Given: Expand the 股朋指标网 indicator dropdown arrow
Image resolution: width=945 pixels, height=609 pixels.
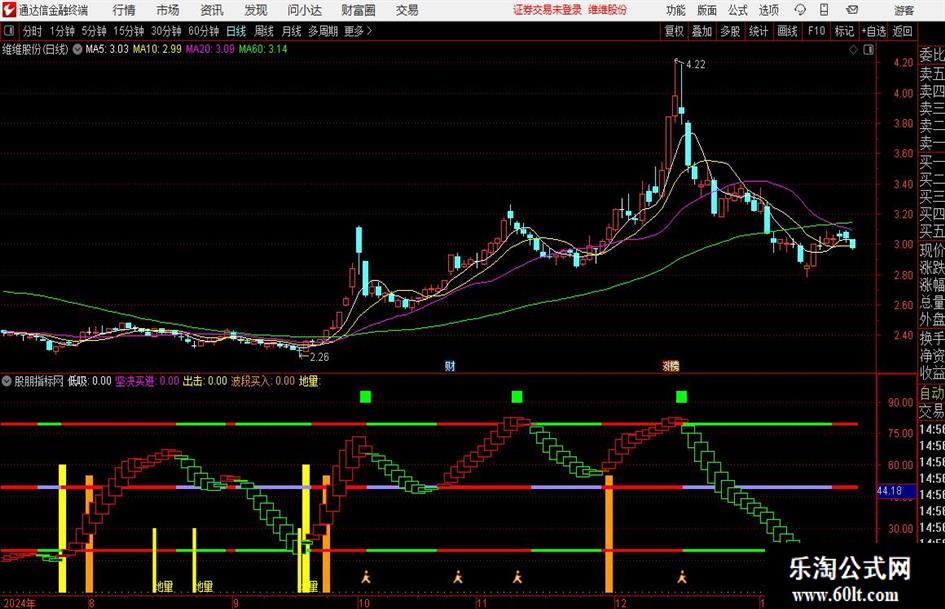Looking at the screenshot, I should (x=7, y=381).
